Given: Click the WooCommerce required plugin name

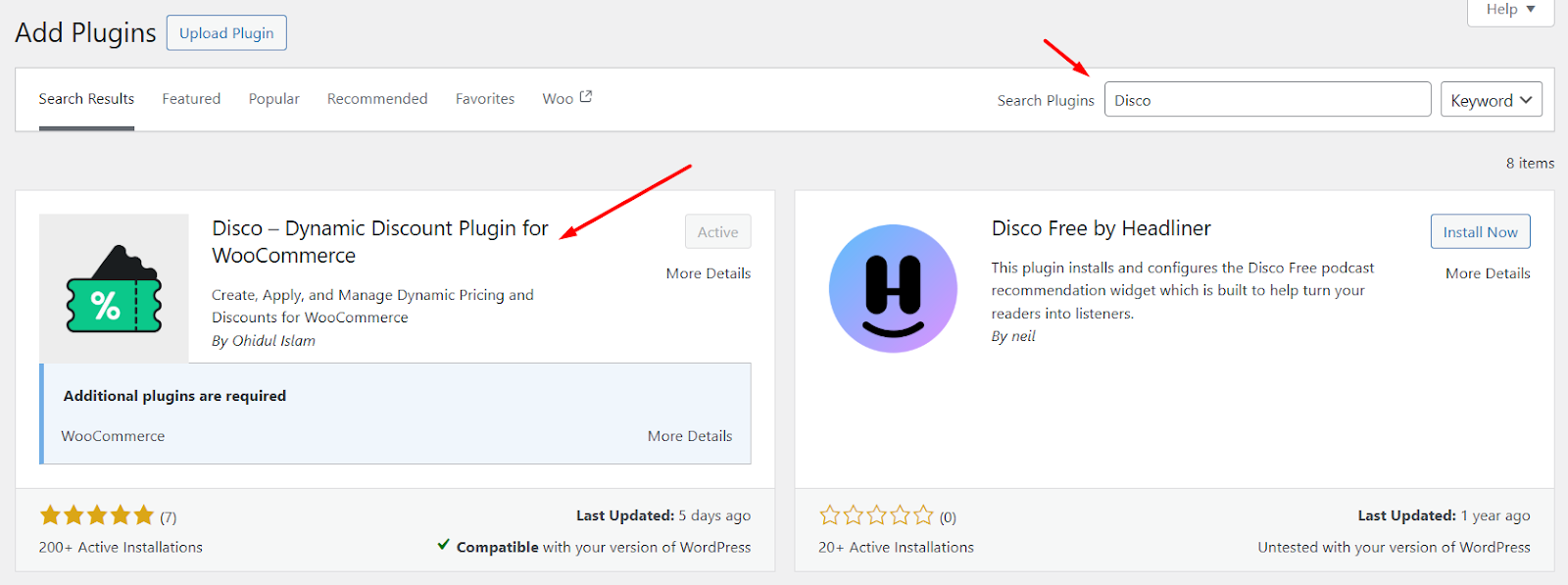Looking at the screenshot, I should pyautogui.click(x=113, y=436).
